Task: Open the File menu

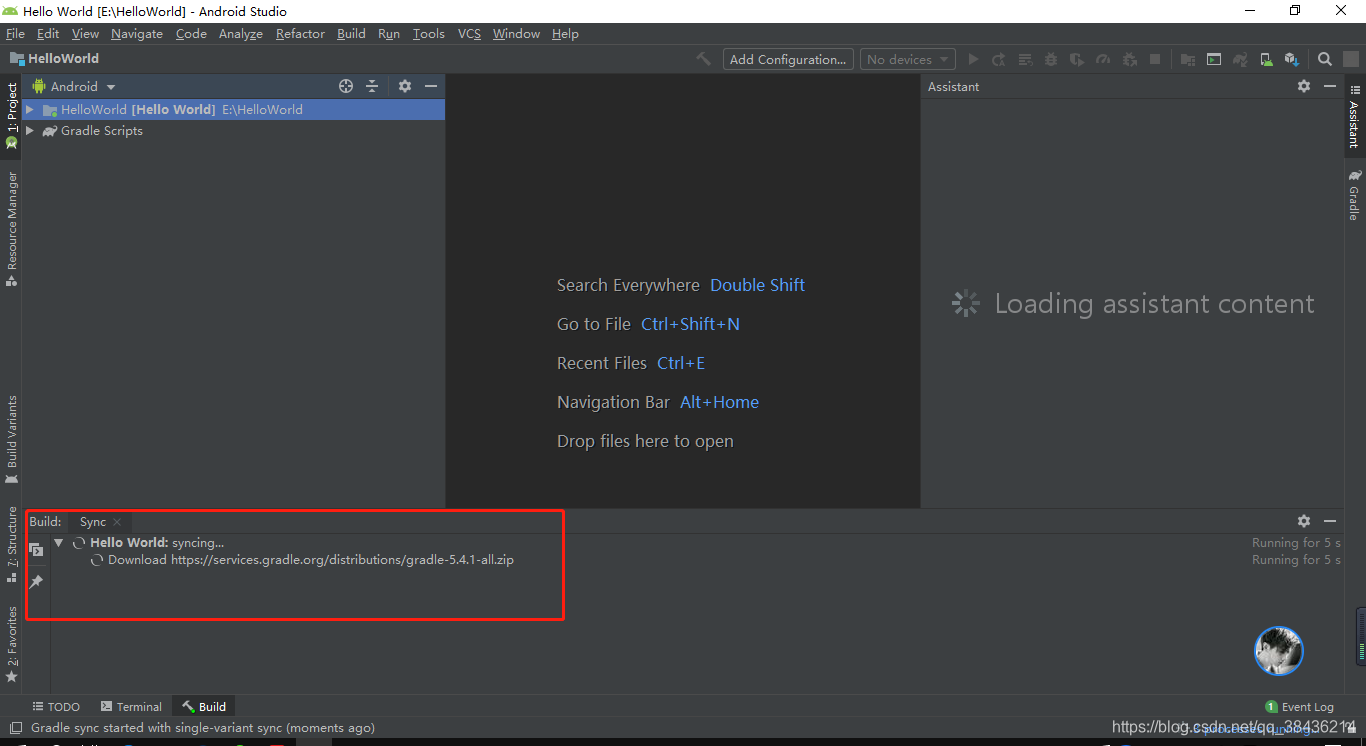Action: coord(15,33)
